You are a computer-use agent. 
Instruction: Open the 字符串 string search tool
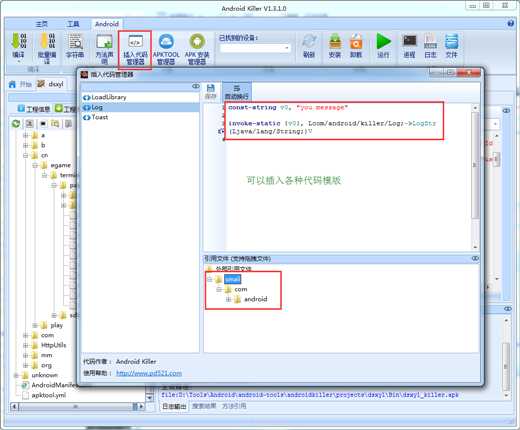[x=75, y=41]
